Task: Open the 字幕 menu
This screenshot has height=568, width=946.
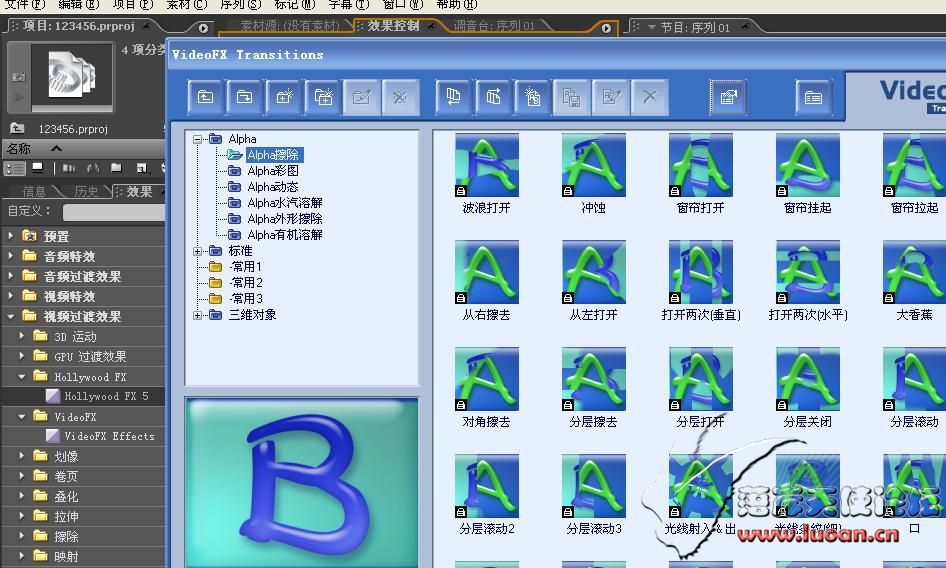Action: pyautogui.click(x=349, y=5)
